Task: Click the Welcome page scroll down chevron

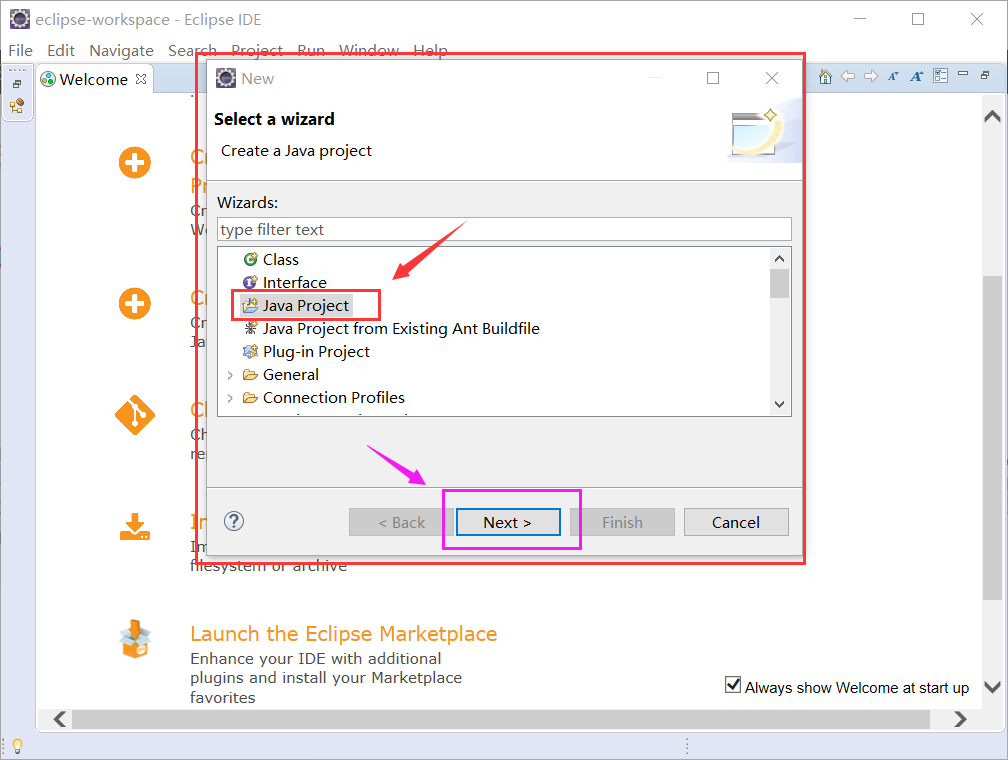Action: (x=993, y=687)
